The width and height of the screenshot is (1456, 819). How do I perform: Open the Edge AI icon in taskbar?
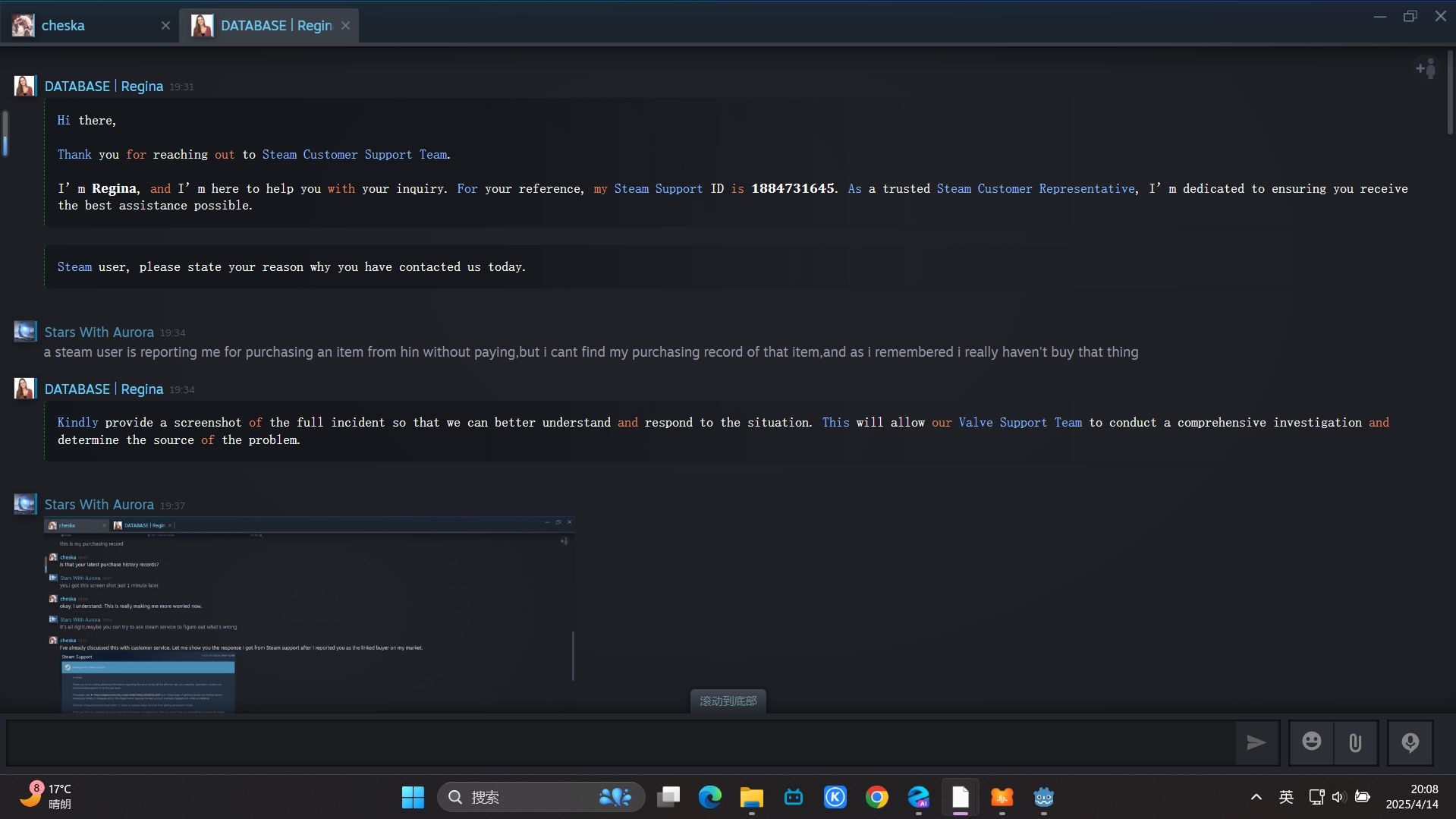point(919,797)
